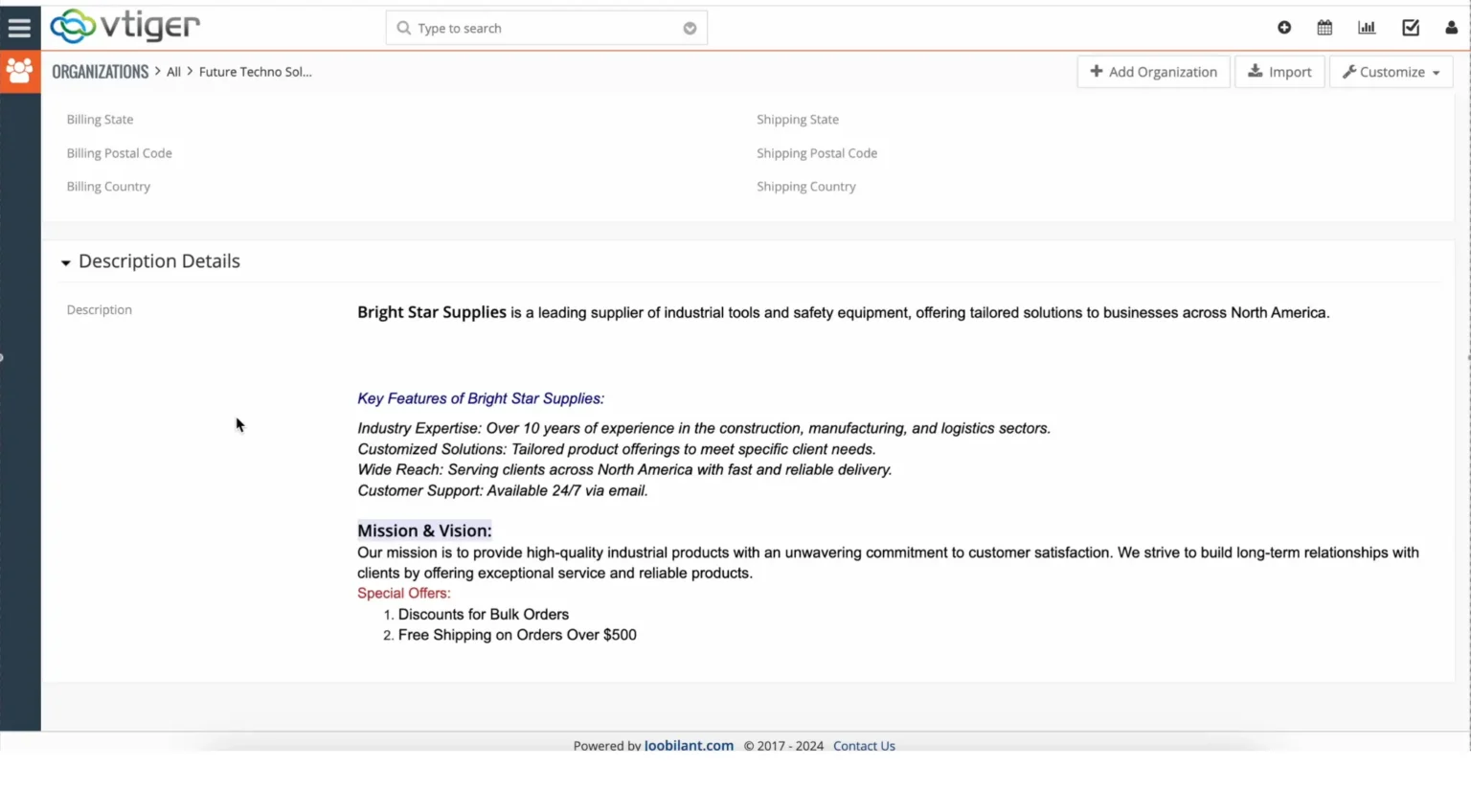Click the Add Organization button
This screenshot has height=812, width=1471.
click(1153, 71)
